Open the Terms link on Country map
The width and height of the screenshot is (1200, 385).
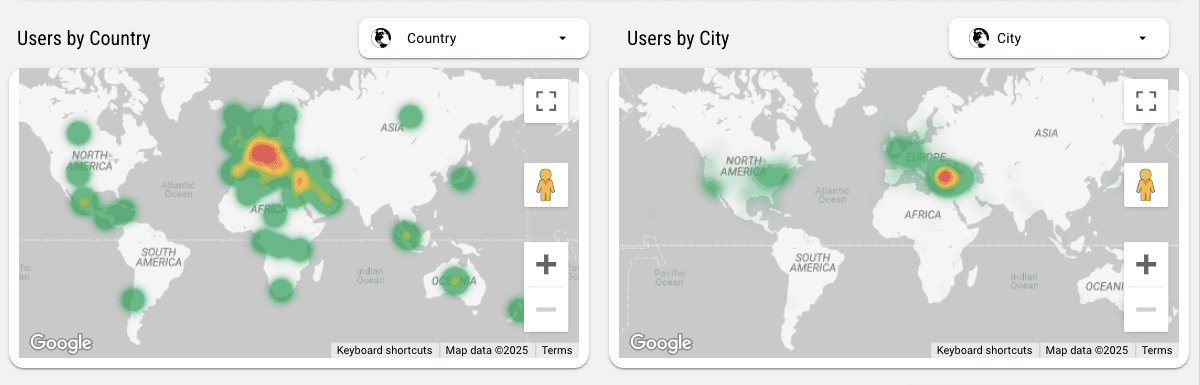pos(557,350)
